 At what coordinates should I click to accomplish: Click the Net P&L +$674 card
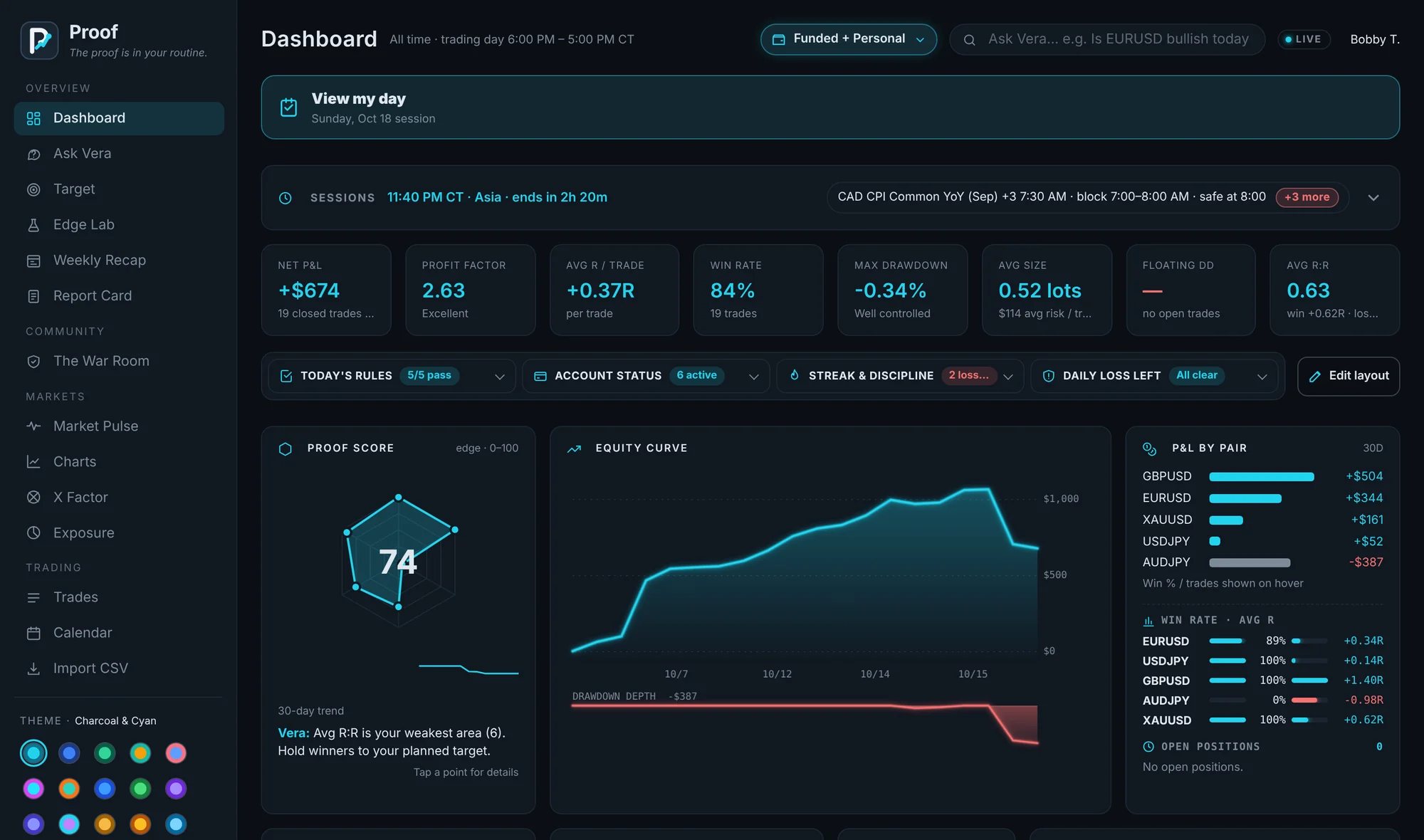click(x=326, y=290)
